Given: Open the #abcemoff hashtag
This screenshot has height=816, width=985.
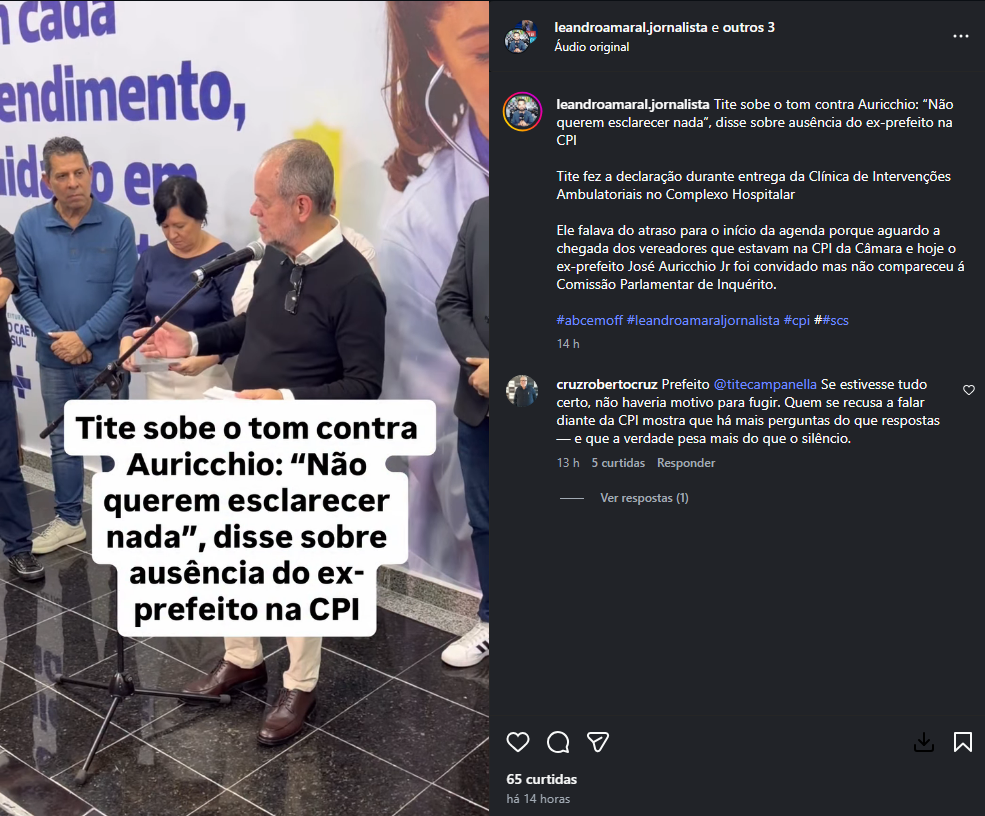Looking at the screenshot, I should click(x=589, y=320).
